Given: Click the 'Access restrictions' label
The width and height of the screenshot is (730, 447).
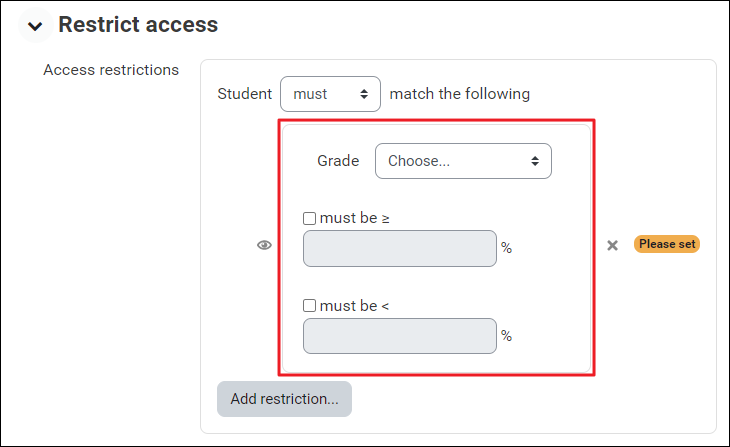Looking at the screenshot, I should (111, 70).
